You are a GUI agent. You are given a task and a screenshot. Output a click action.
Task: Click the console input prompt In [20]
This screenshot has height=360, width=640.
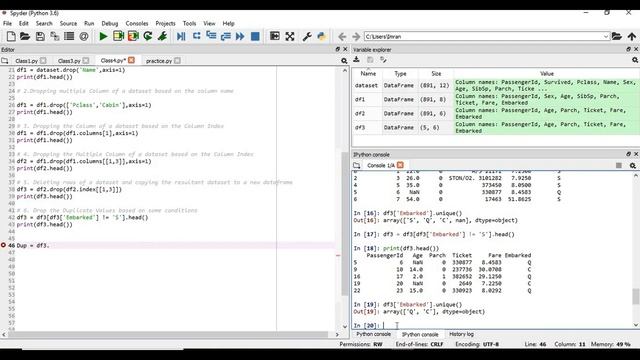(x=367, y=326)
